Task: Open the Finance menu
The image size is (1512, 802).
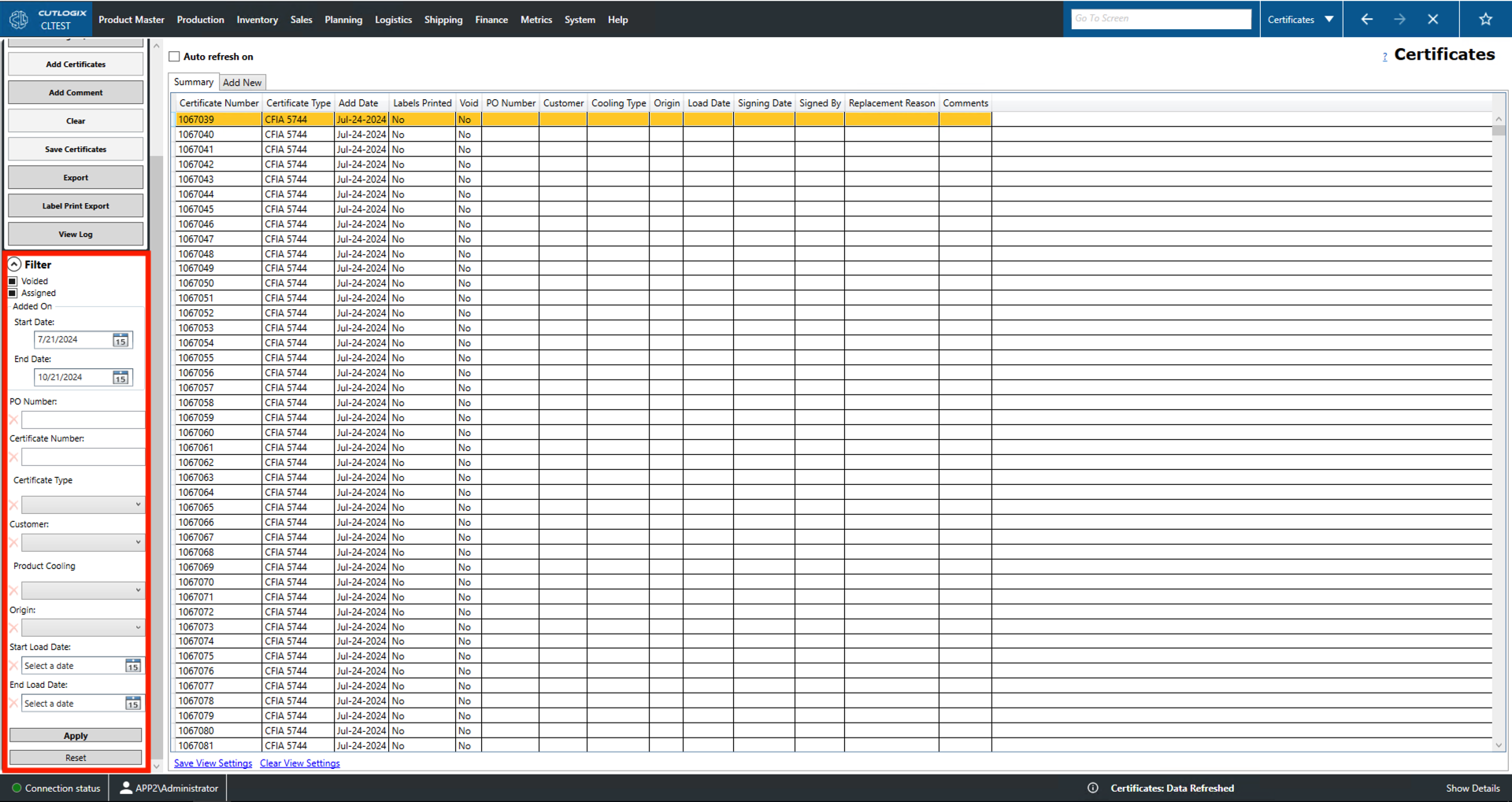Action: pyautogui.click(x=491, y=19)
